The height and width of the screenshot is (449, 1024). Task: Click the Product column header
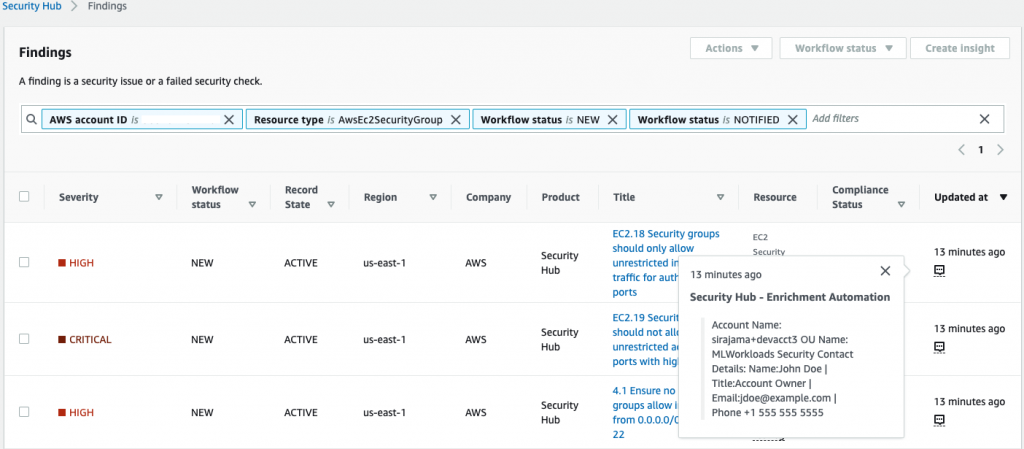[561, 197]
